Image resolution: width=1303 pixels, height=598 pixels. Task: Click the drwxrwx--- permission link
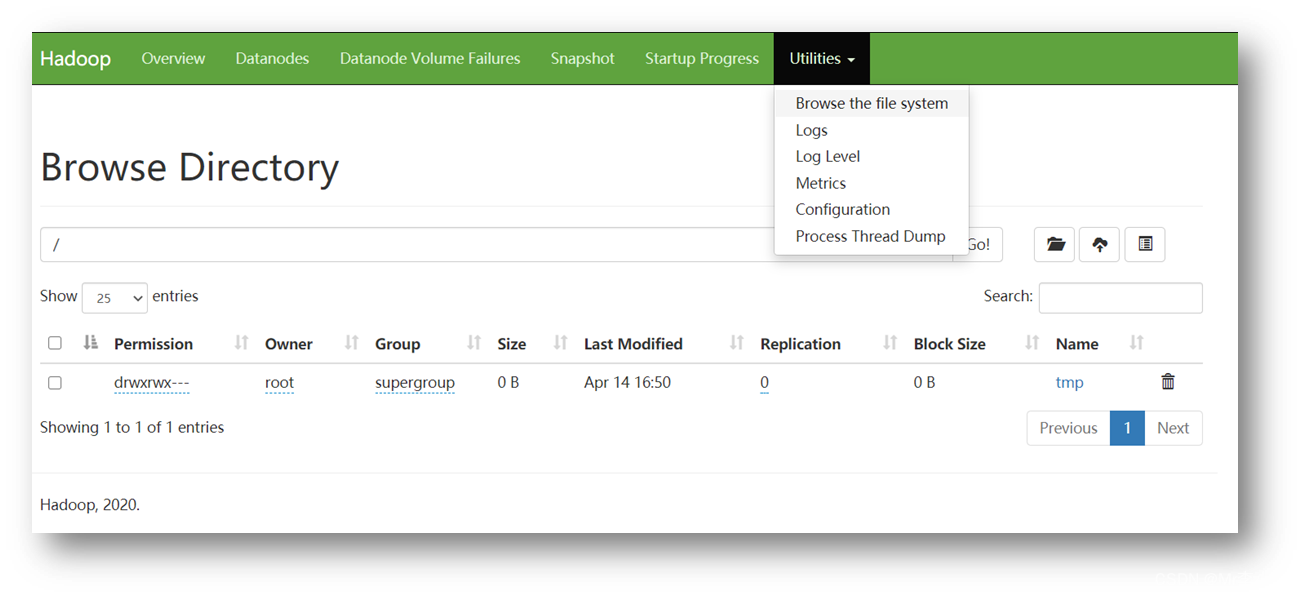152,383
